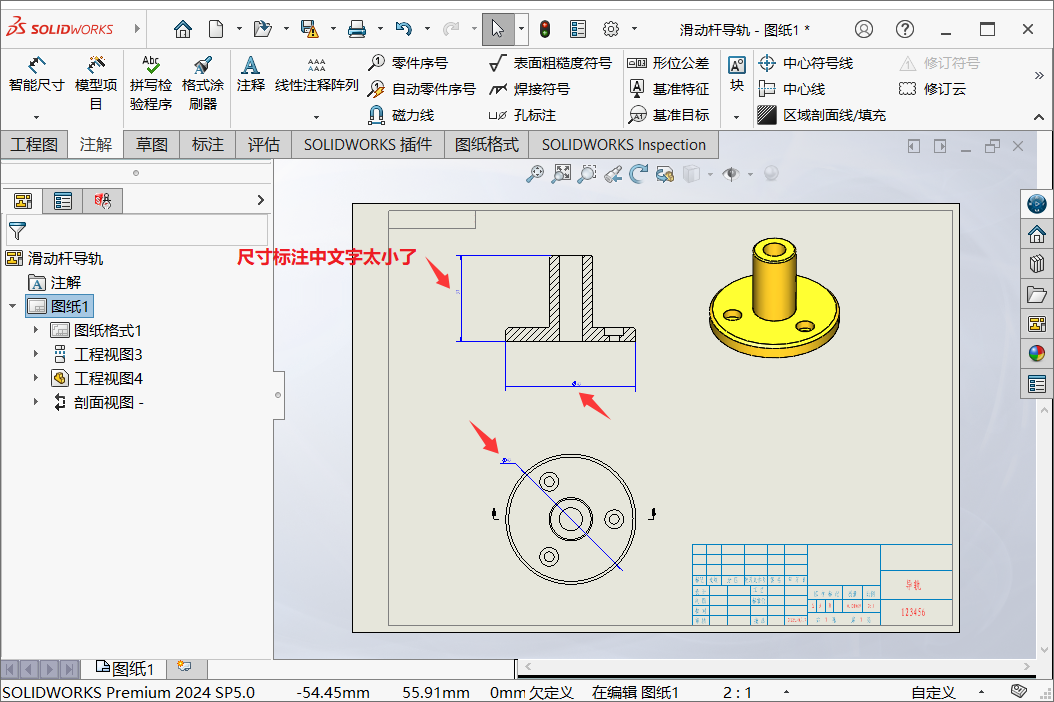Run 拼写检验程序 spell checker

151,83
